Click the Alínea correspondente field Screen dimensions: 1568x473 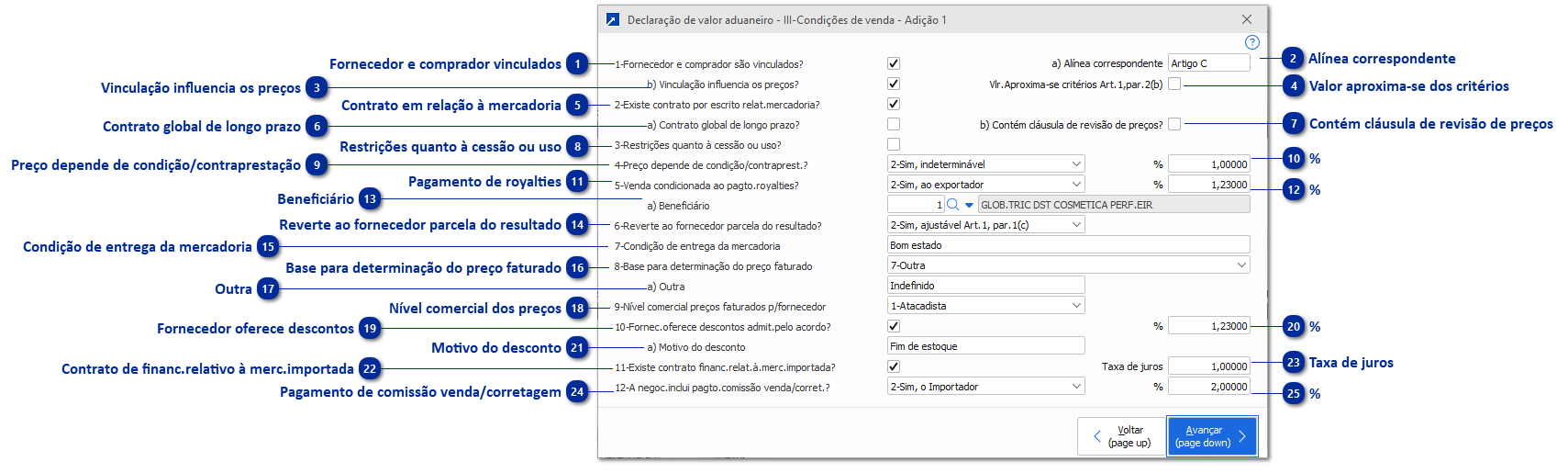click(1209, 63)
